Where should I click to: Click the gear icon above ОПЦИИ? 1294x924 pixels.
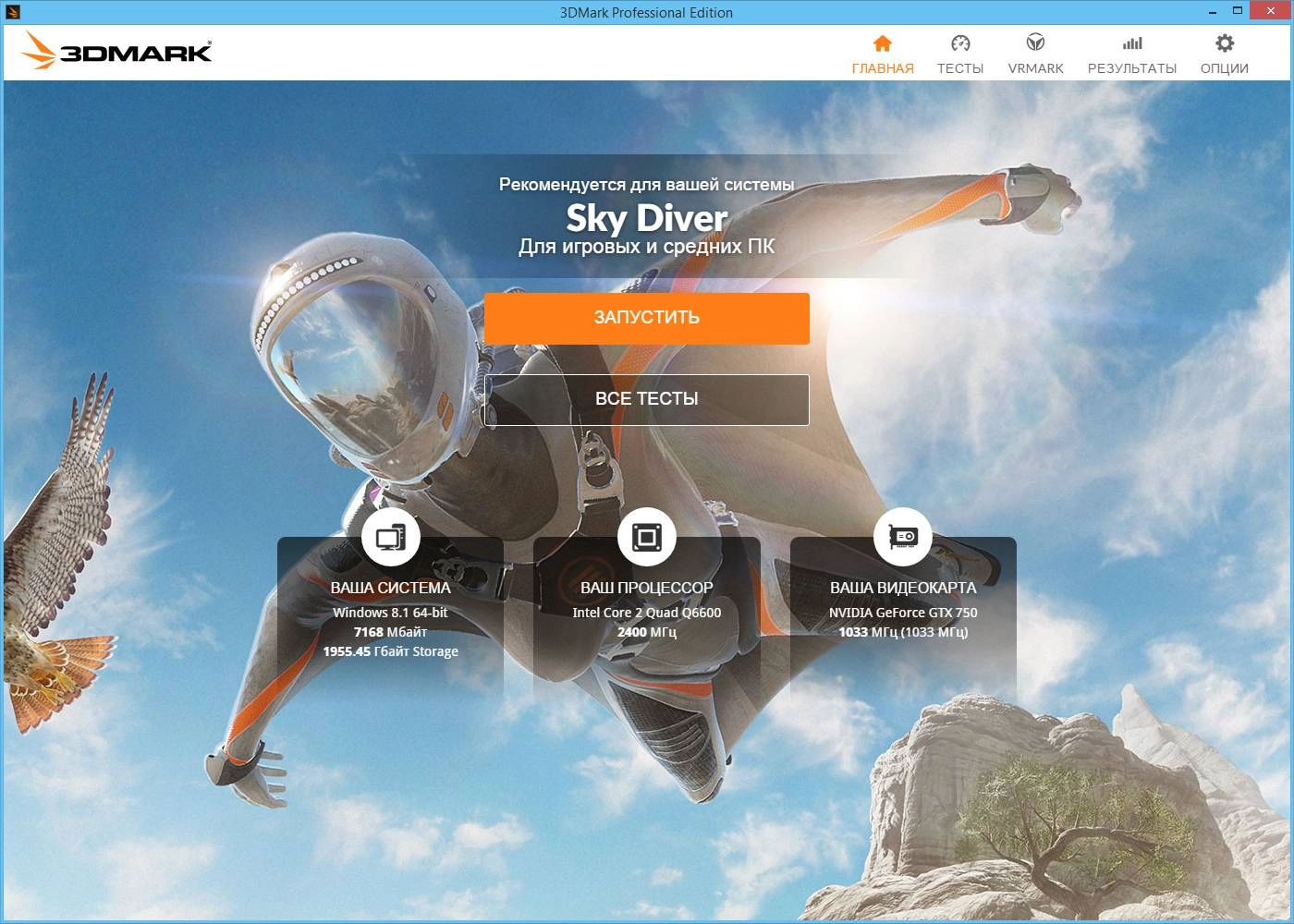(x=1225, y=43)
